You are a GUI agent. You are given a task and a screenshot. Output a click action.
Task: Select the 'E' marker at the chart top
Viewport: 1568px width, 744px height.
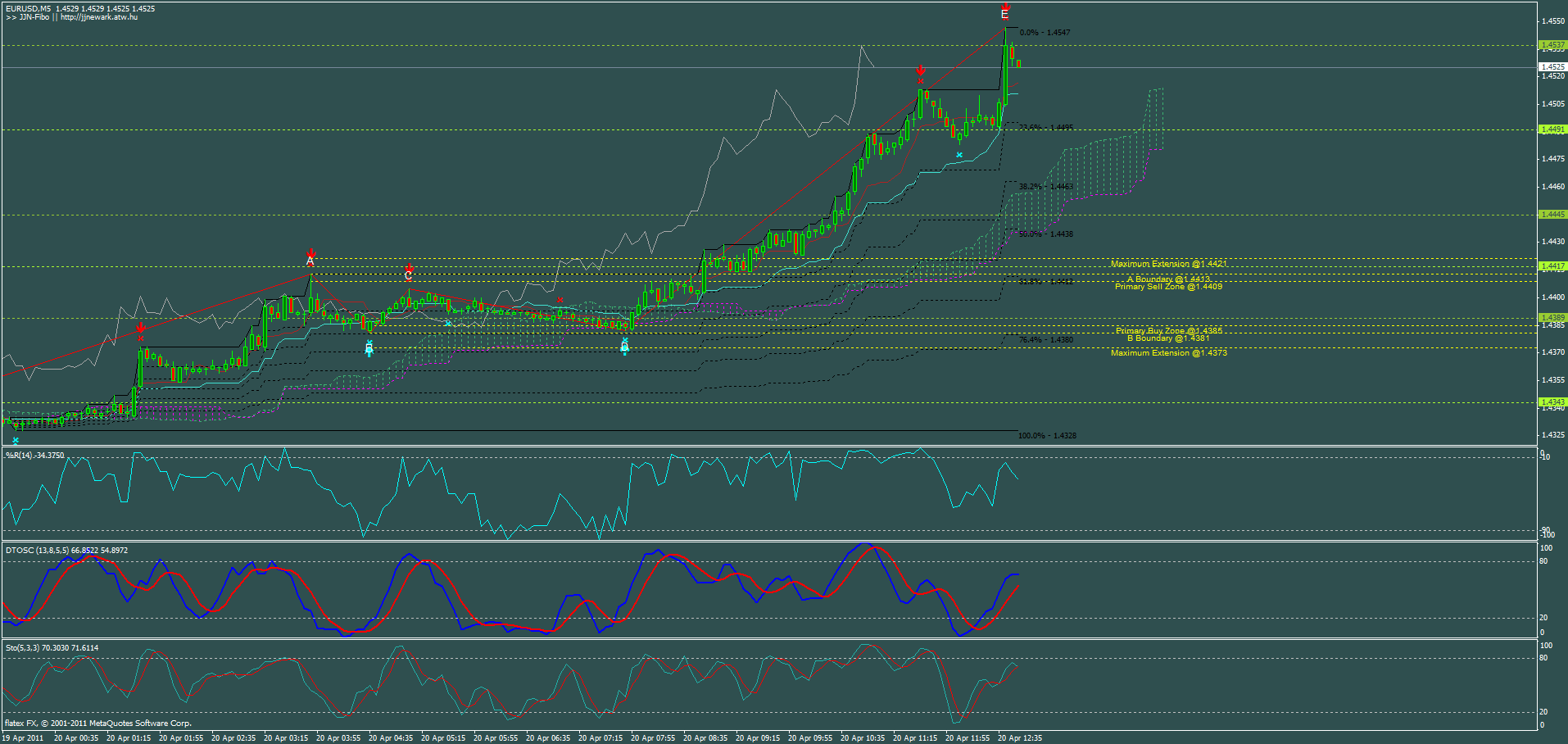pos(1006,15)
